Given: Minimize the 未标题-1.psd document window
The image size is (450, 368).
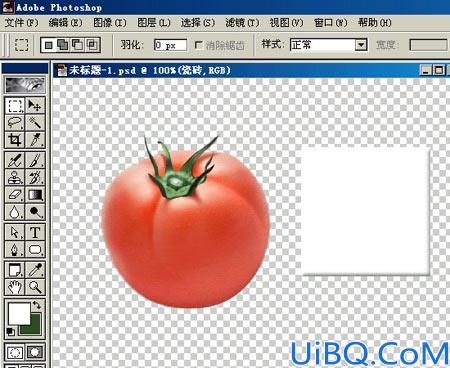Looking at the screenshot, I should tap(425, 70).
